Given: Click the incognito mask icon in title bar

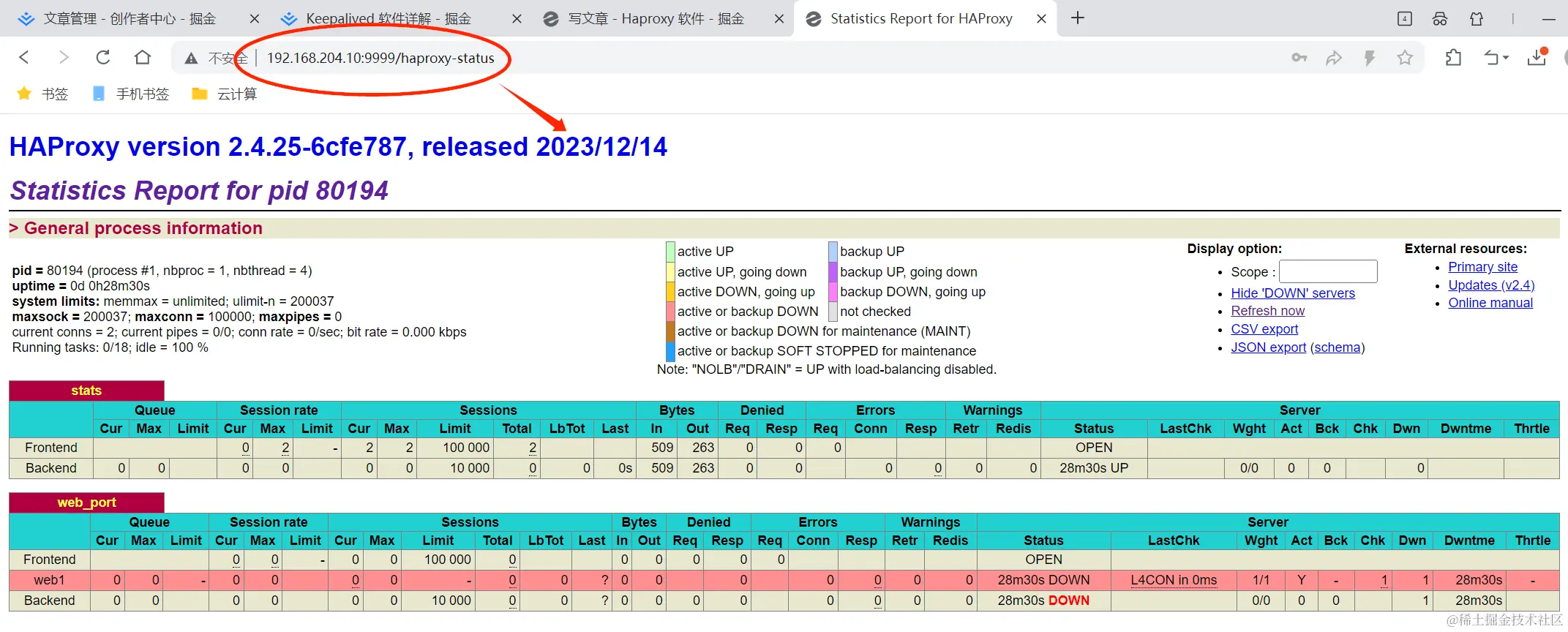Looking at the screenshot, I should click(1440, 19).
